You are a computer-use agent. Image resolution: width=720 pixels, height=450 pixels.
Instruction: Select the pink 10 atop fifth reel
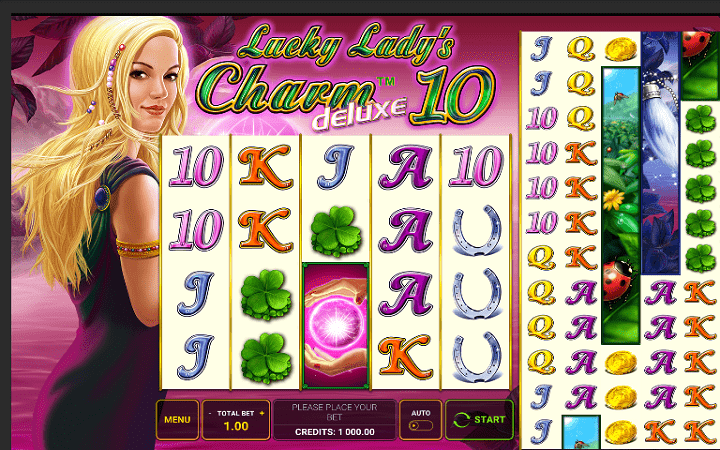(475, 167)
